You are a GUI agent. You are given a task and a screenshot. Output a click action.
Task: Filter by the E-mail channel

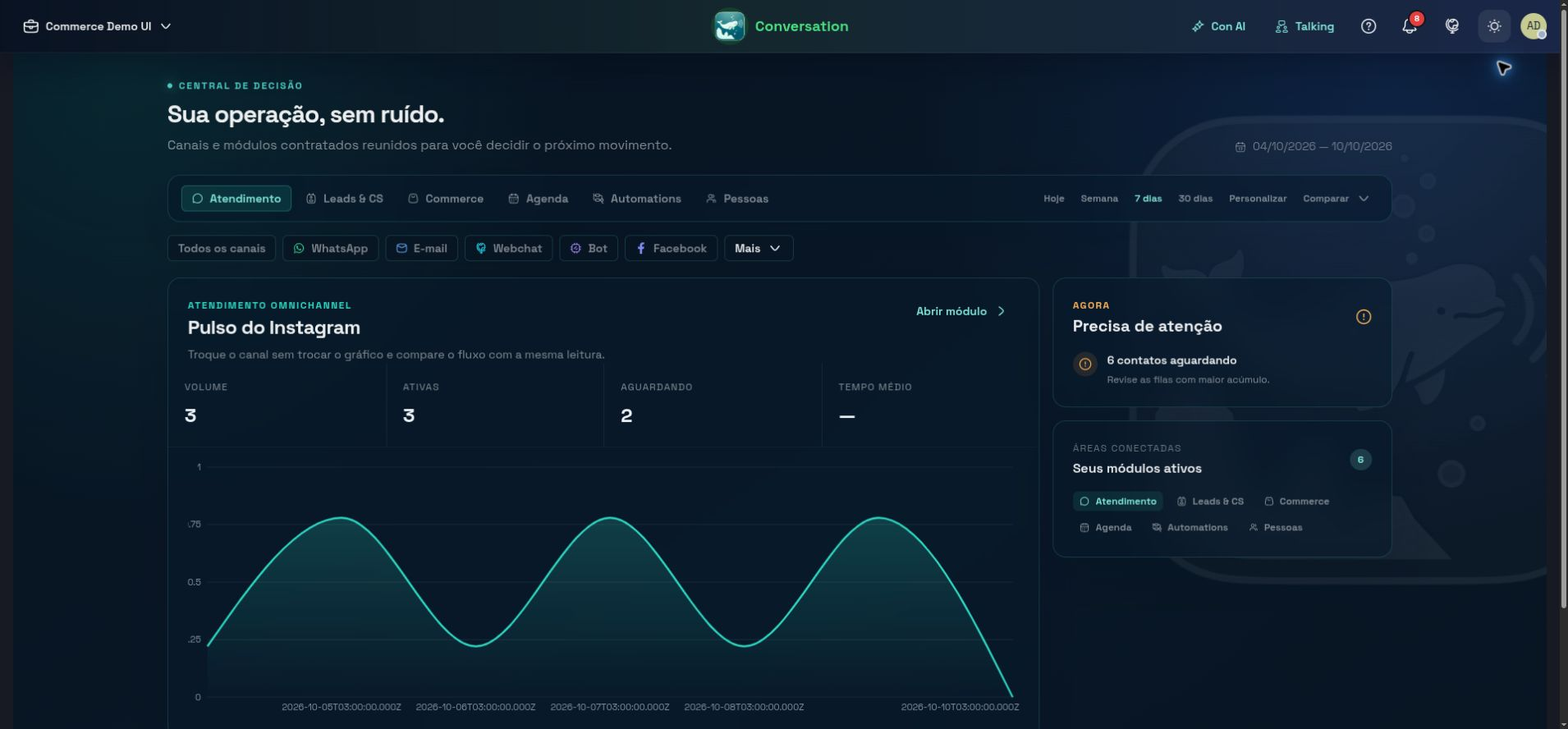(x=422, y=249)
